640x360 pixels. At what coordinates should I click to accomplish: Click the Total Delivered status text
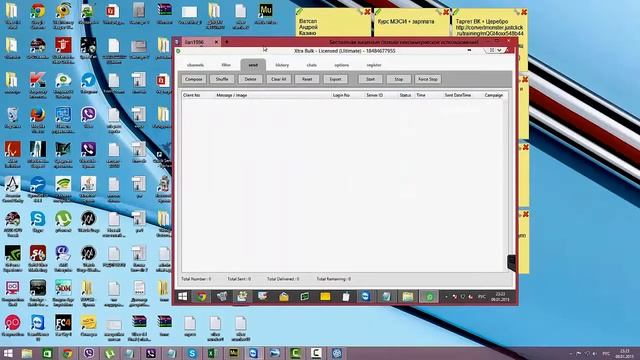(283, 279)
